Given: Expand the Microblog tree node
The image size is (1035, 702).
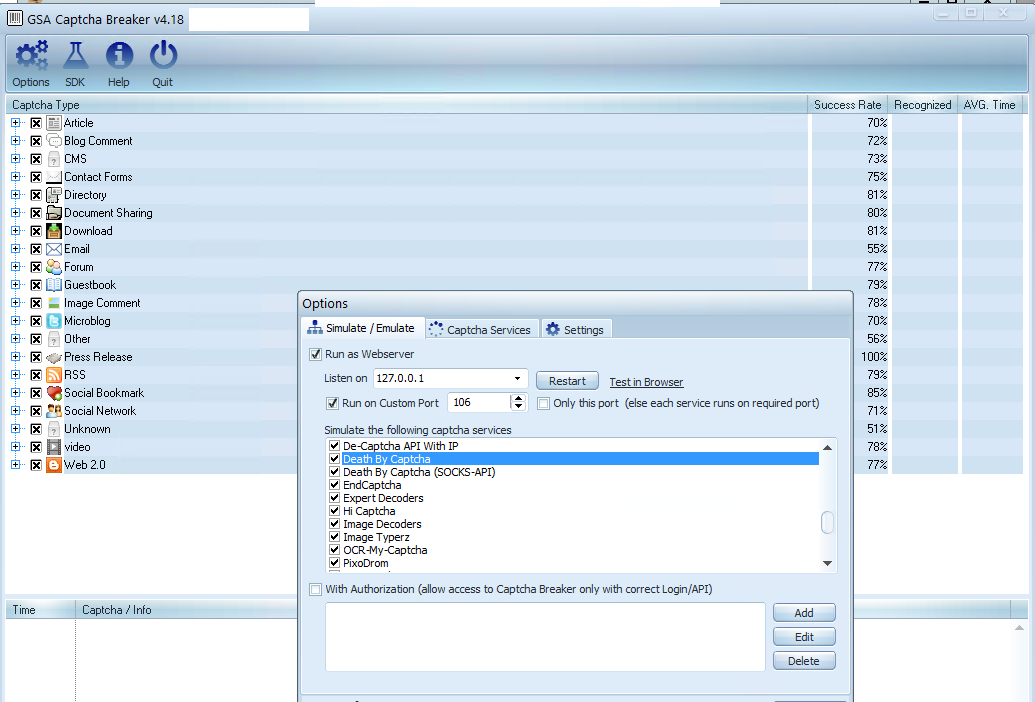Looking at the screenshot, I should click(15, 321).
